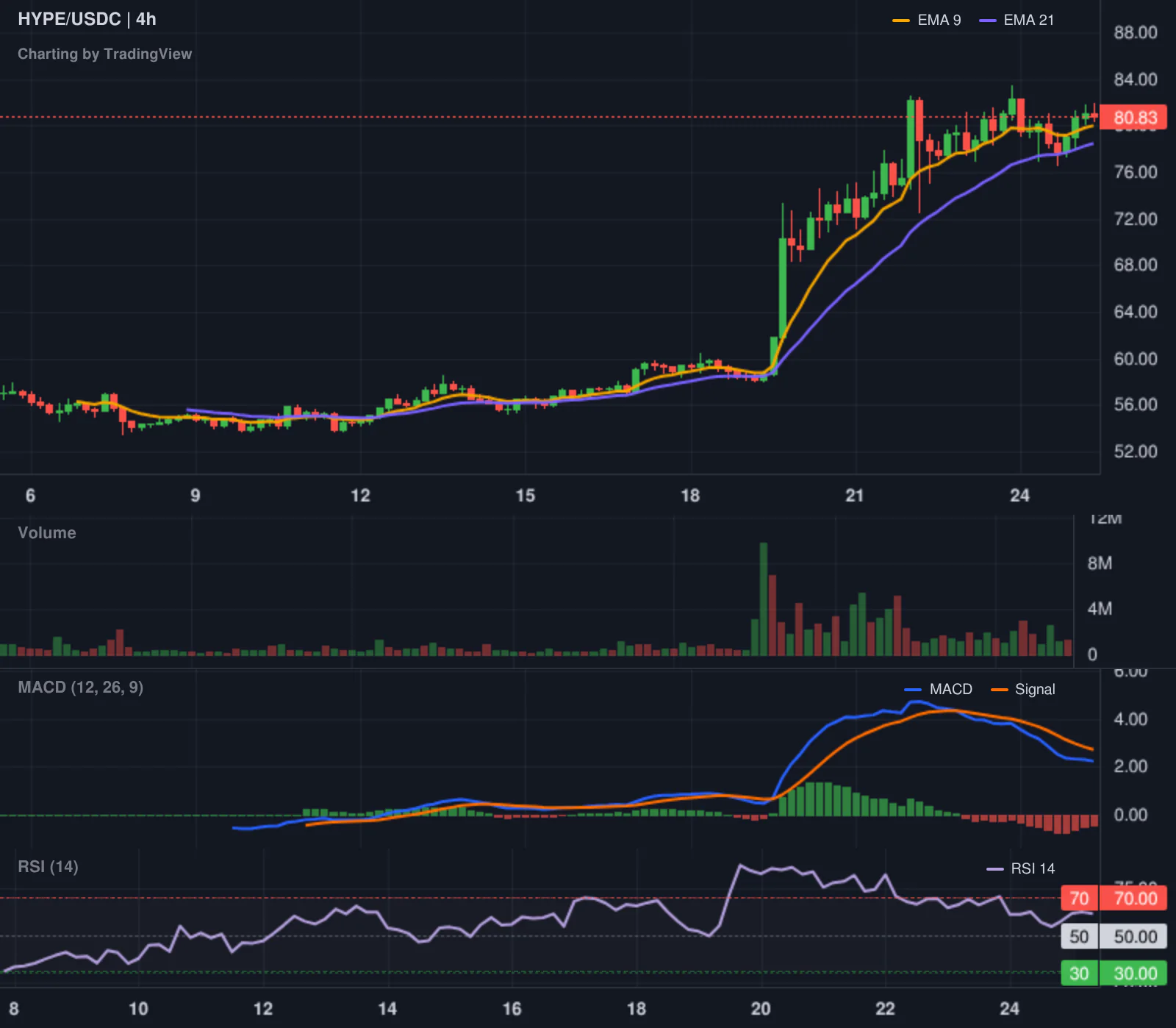This screenshot has height=1028, width=1176.
Task: Select the 76.00 price axis label
Action: pos(1136,172)
